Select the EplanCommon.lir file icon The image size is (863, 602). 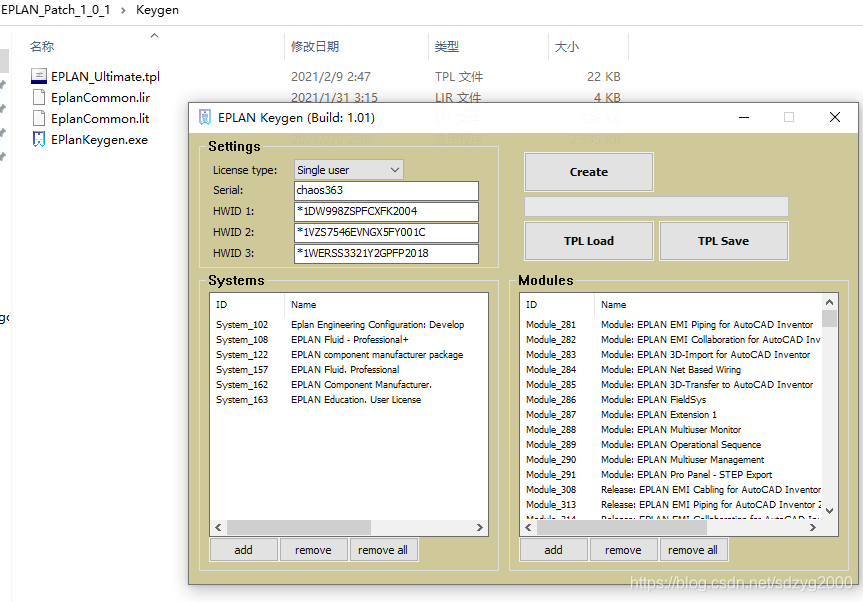point(39,98)
